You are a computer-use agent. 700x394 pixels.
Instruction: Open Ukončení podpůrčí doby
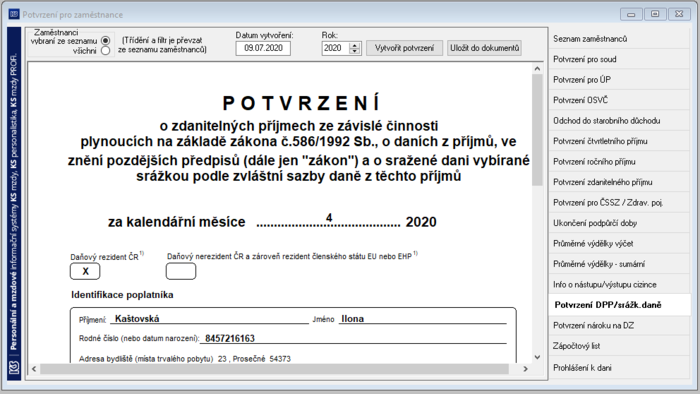619,223
